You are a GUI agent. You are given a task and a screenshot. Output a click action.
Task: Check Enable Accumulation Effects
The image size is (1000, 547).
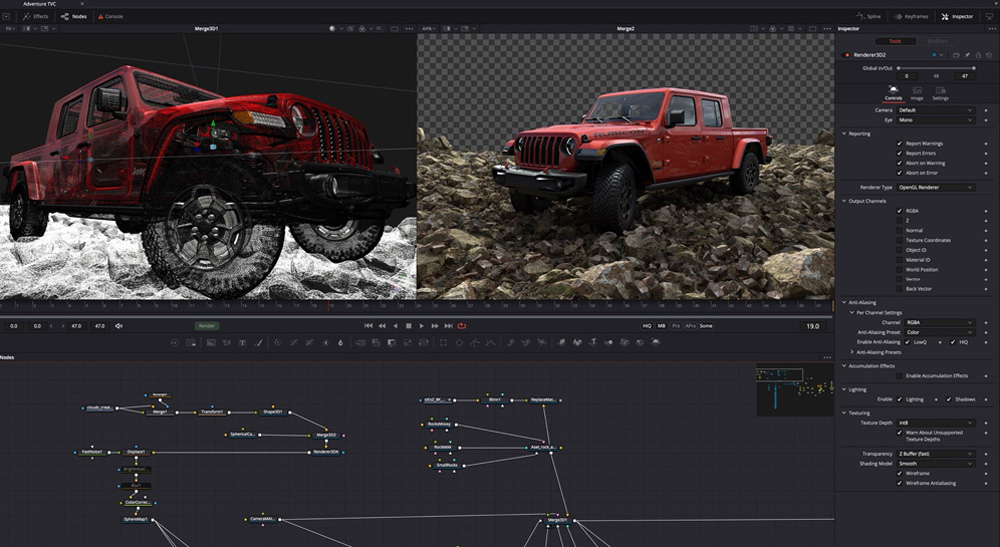(900, 376)
